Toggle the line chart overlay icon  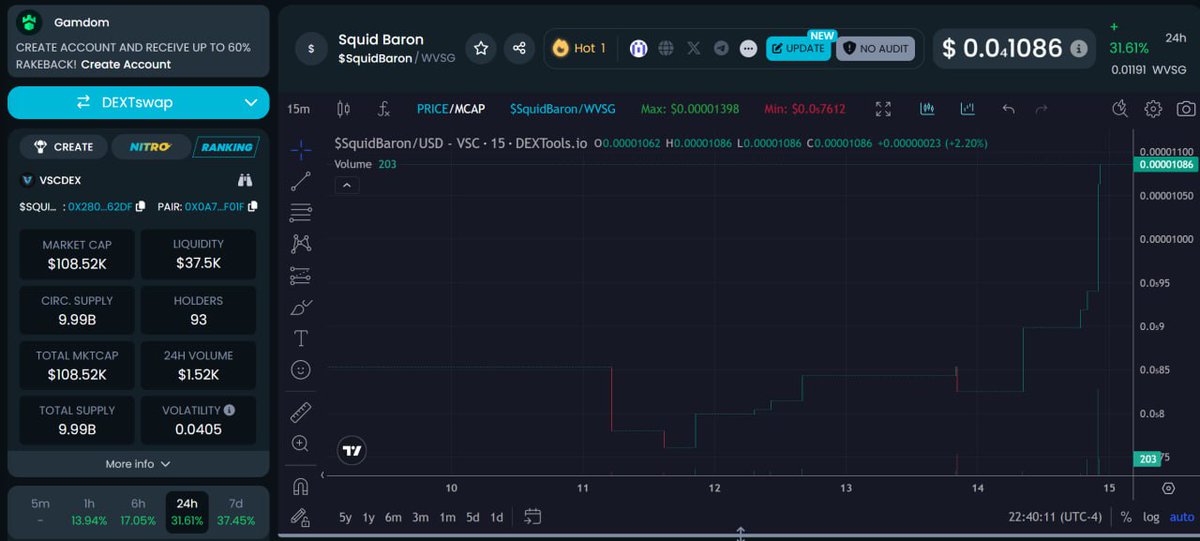coord(967,108)
